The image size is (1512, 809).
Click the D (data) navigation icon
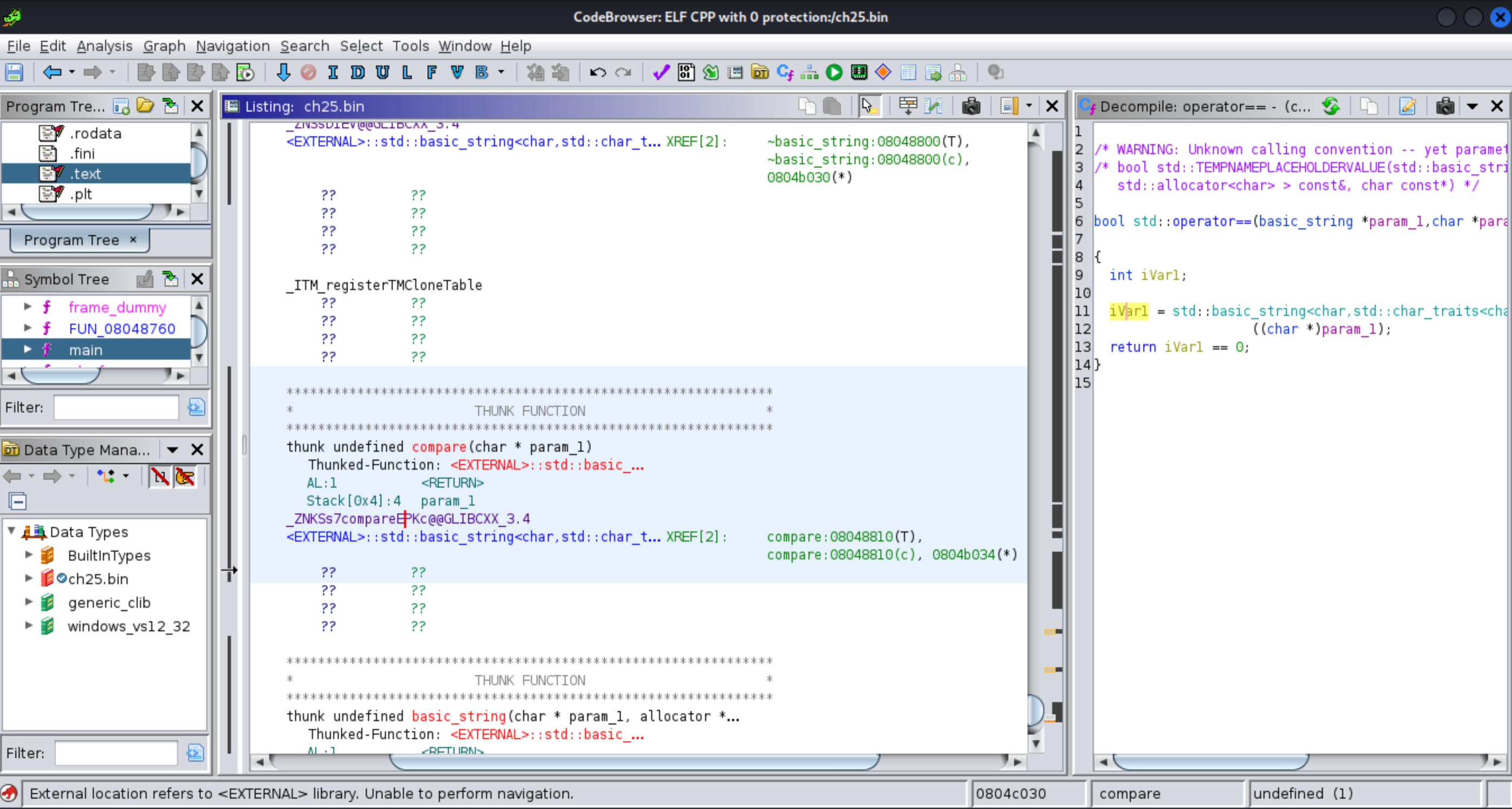click(x=357, y=72)
